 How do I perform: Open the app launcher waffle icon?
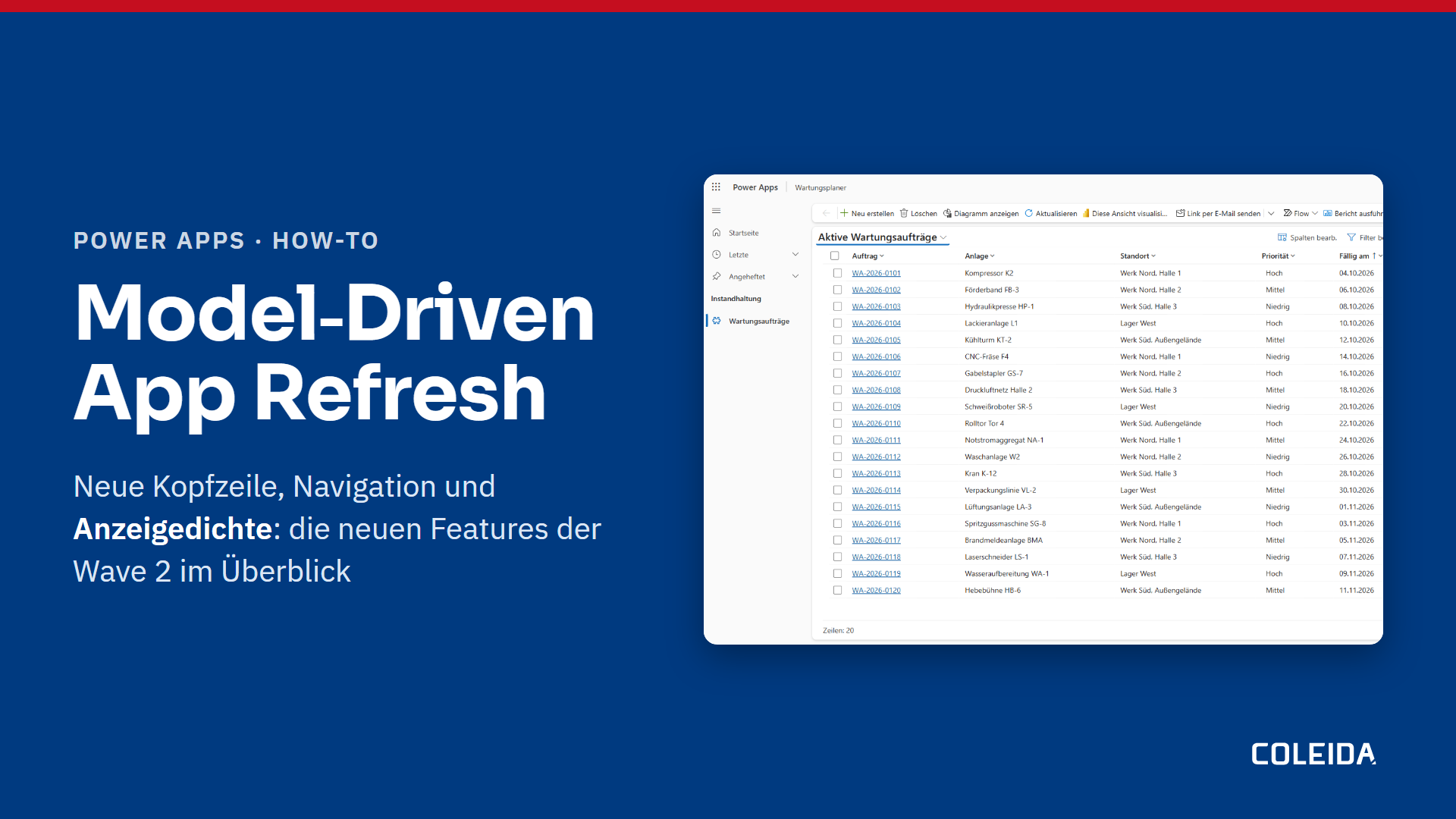point(716,187)
